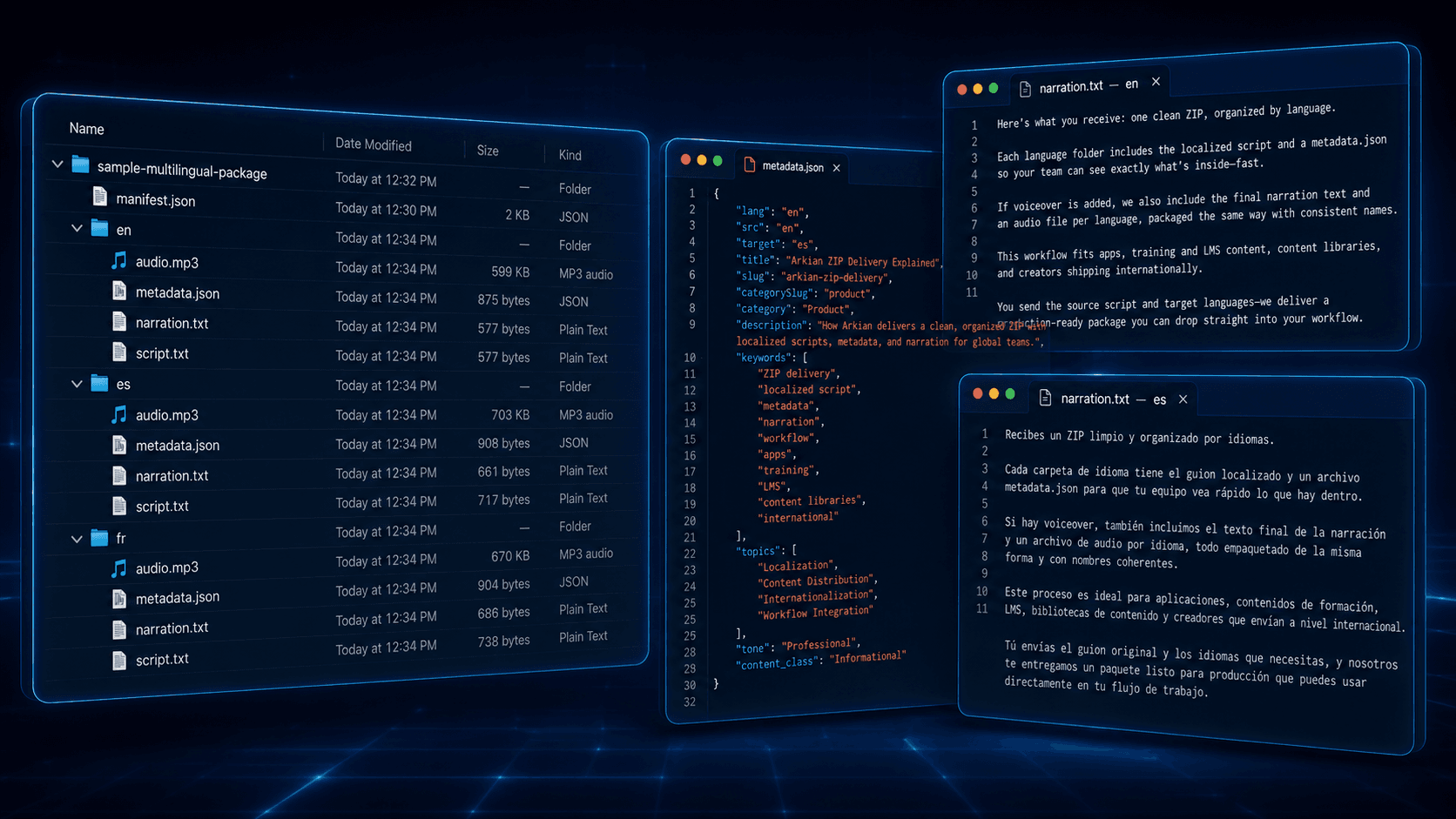Select narration.txt name in the es folder
1456x819 pixels.
tap(172, 476)
